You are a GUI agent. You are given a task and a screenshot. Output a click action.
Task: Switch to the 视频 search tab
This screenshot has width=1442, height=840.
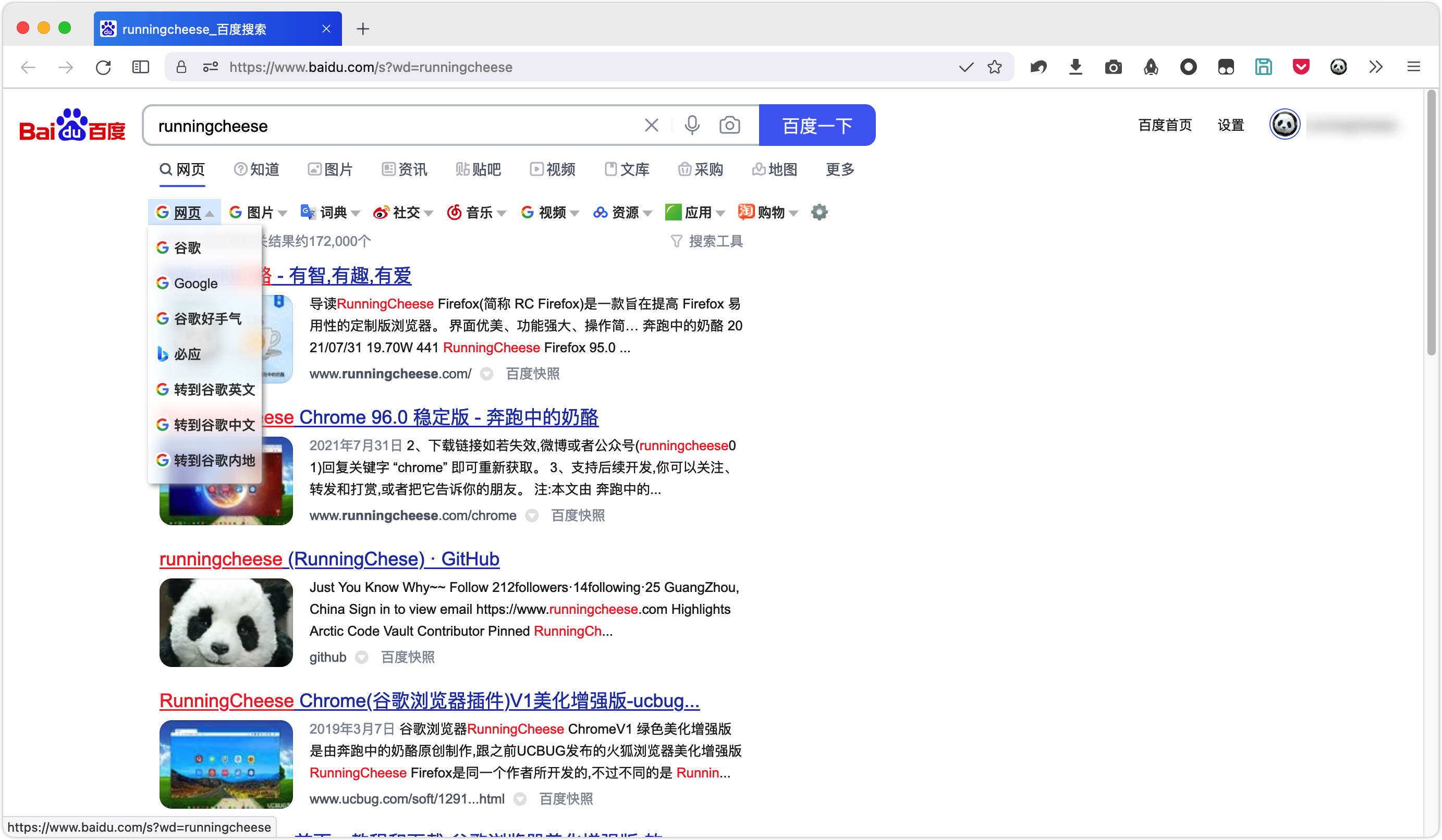coord(553,169)
